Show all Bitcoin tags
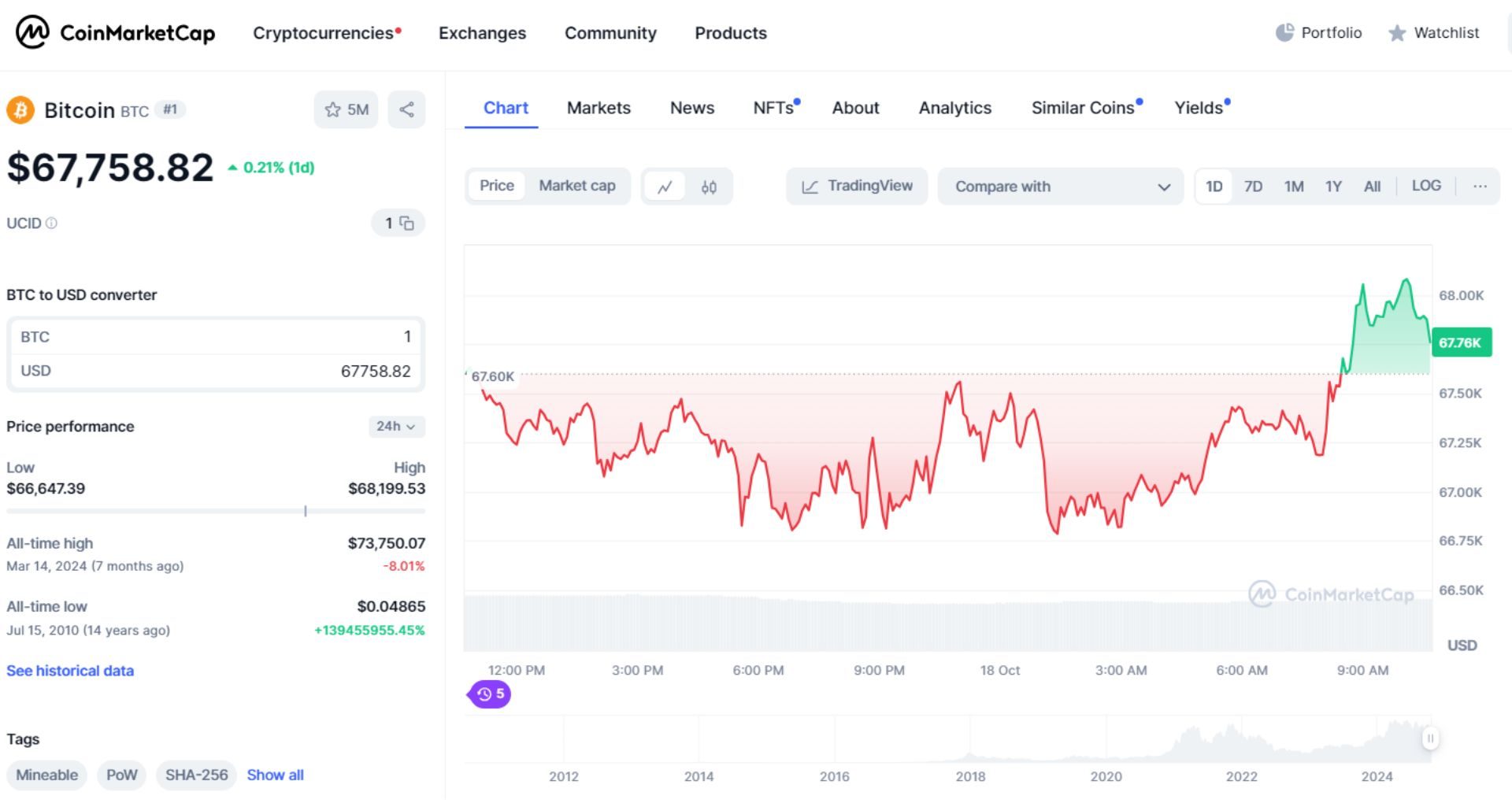The width and height of the screenshot is (1512, 803). click(x=275, y=775)
